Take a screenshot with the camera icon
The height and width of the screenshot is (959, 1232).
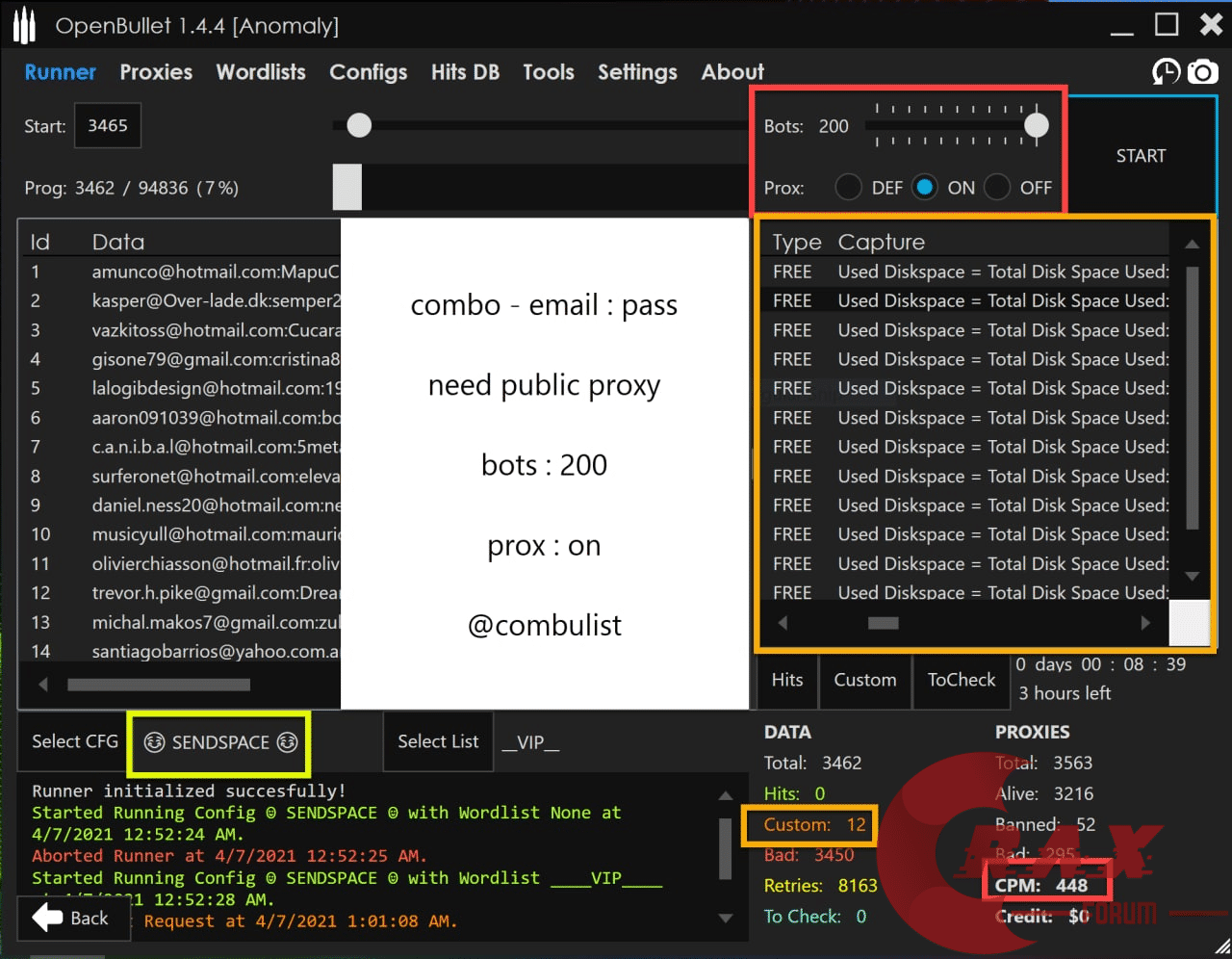1202,71
